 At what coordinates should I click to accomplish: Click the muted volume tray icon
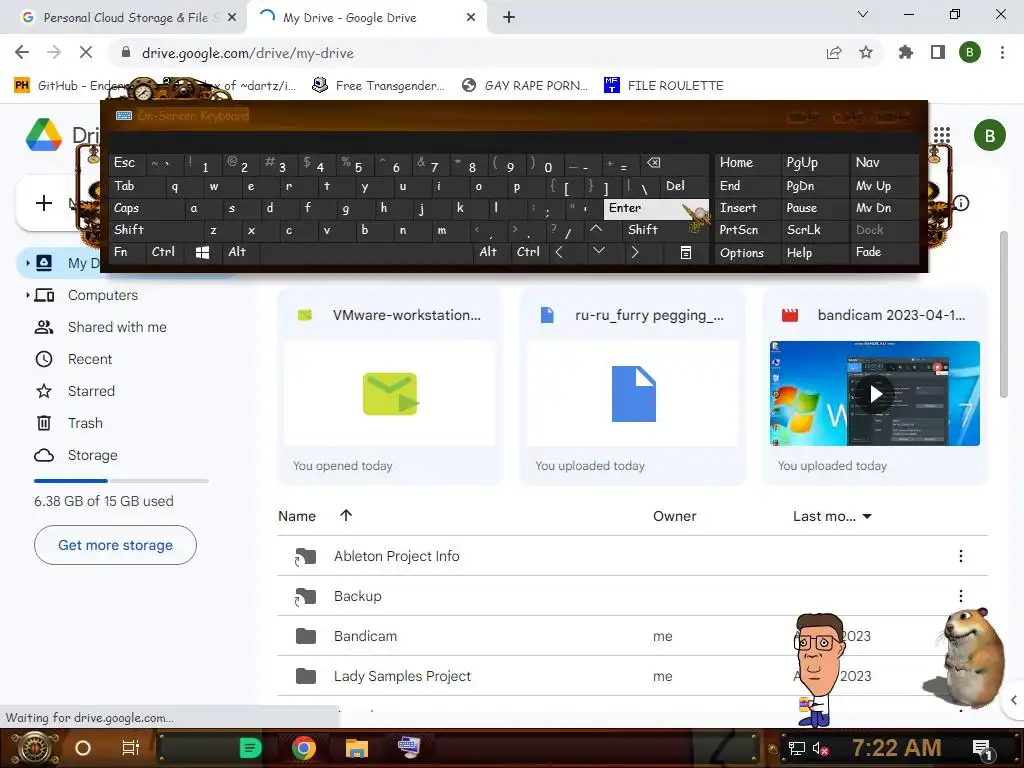[820, 748]
